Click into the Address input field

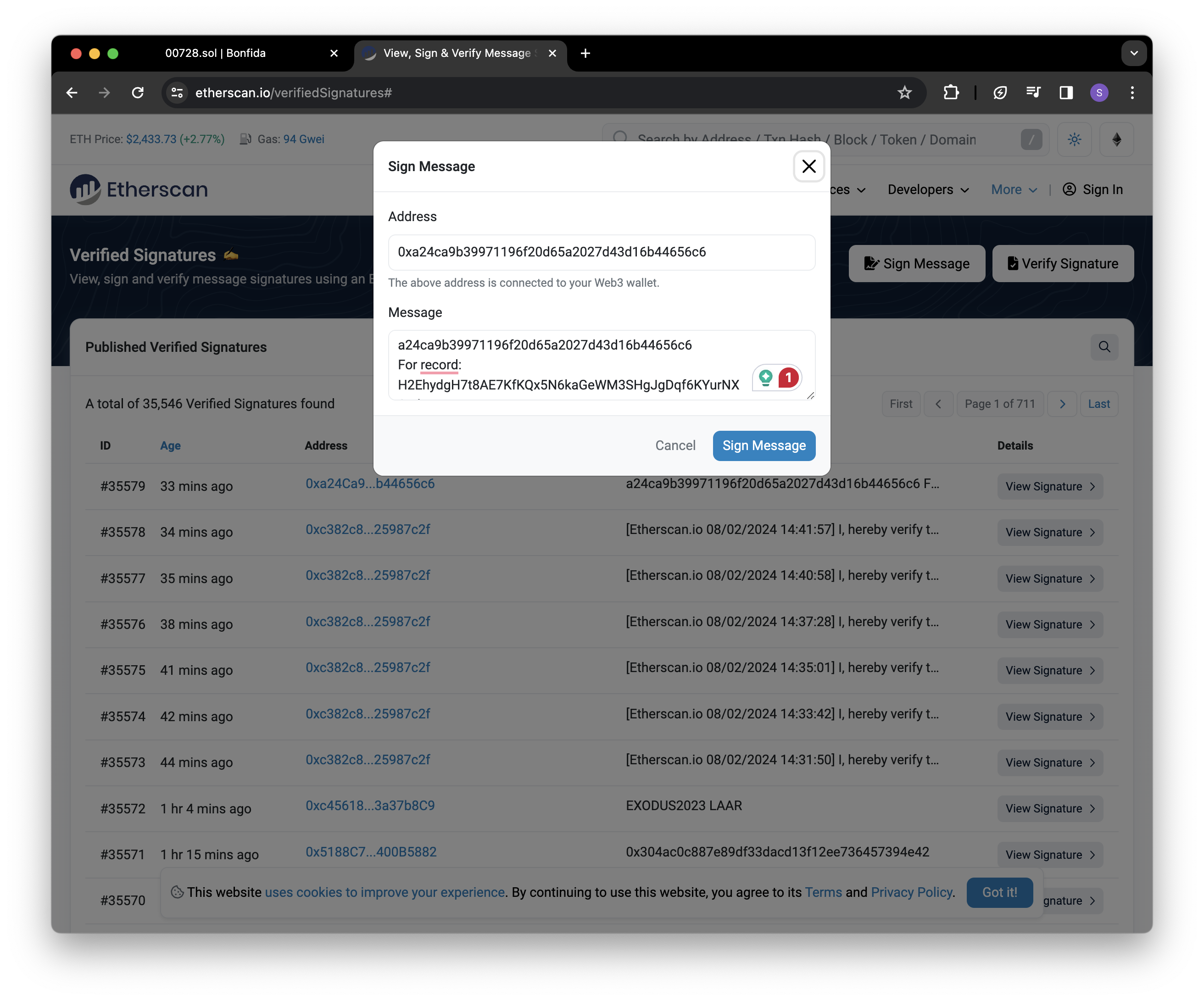click(601, 252)
